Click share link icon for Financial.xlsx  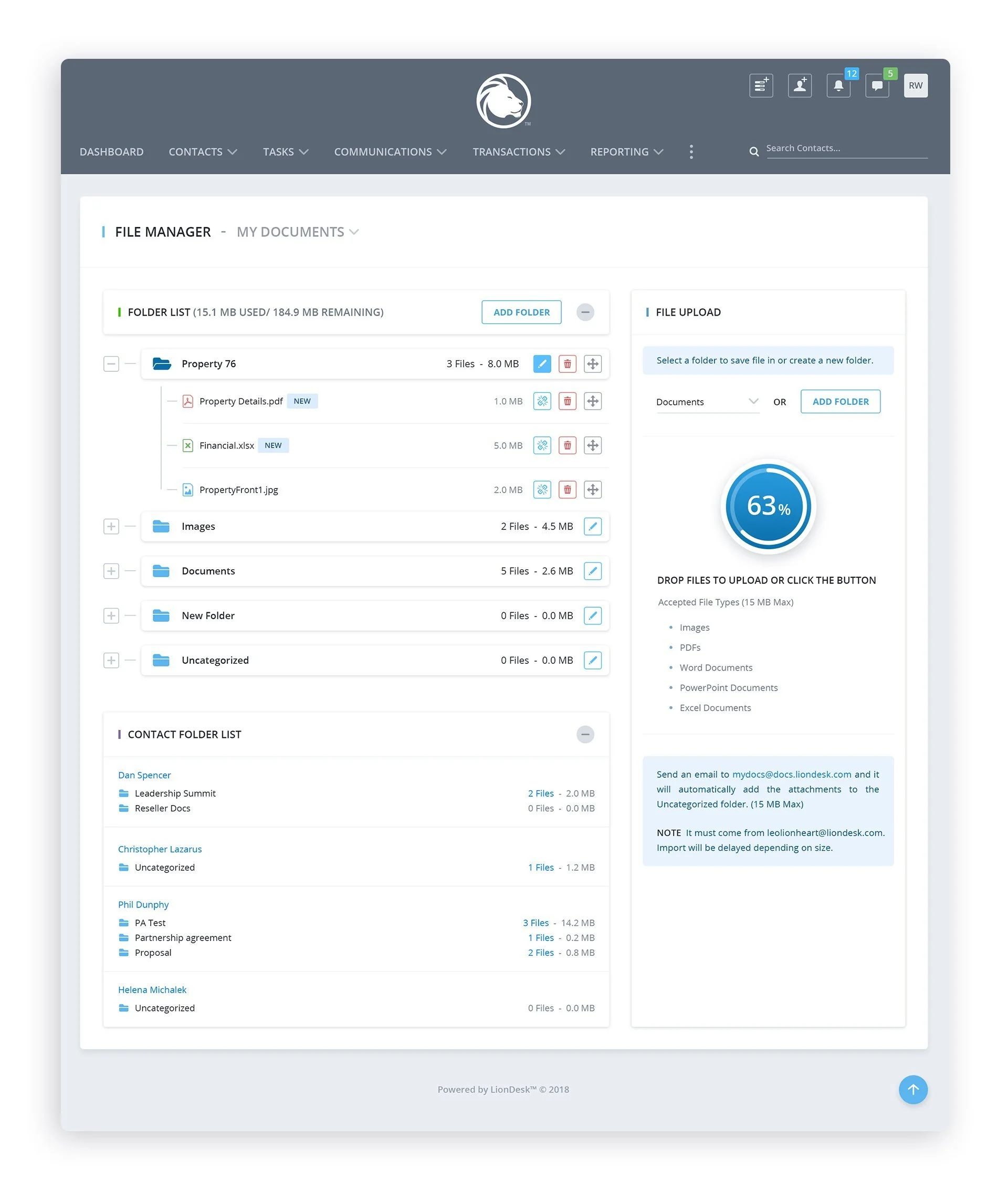point(542,445)
